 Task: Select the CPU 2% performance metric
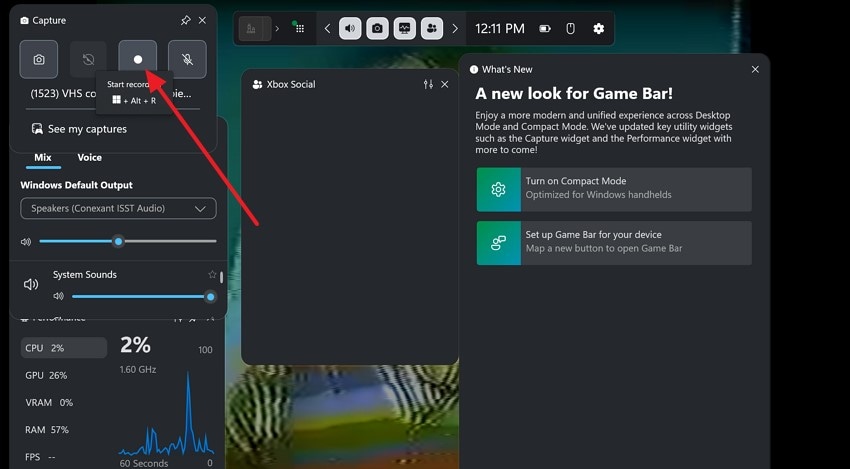[64, 348]
